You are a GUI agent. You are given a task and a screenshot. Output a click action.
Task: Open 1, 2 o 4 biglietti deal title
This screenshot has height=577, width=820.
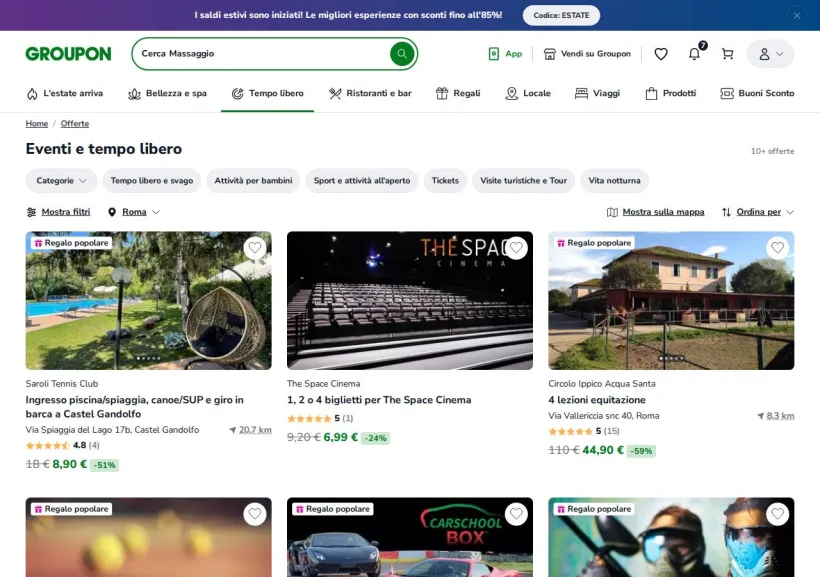click(x=379, y=400)
